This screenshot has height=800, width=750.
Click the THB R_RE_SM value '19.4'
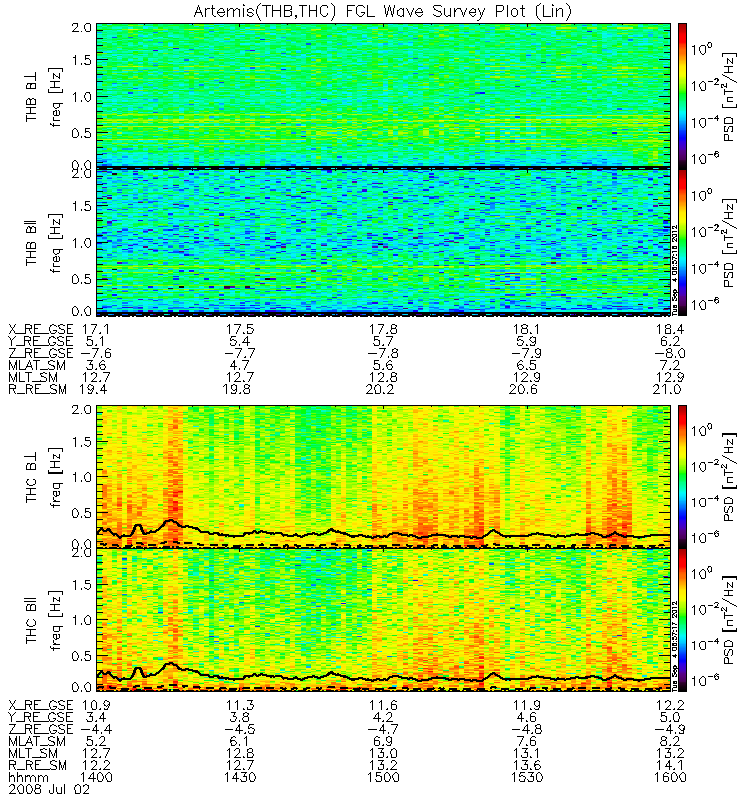93,390
